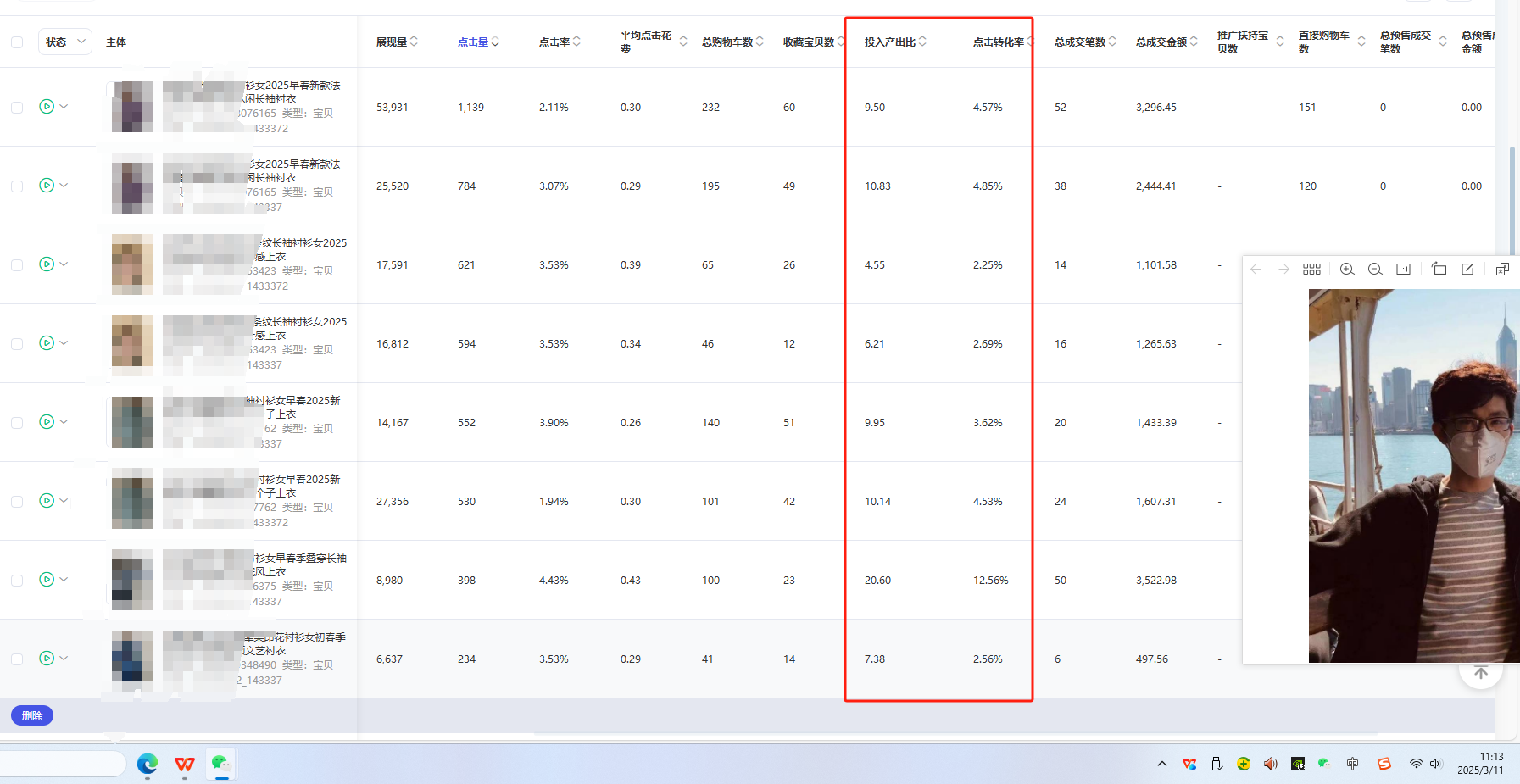Click the edit image pencil icon
Viewport: 1520px width, 784px height.
1467,269
